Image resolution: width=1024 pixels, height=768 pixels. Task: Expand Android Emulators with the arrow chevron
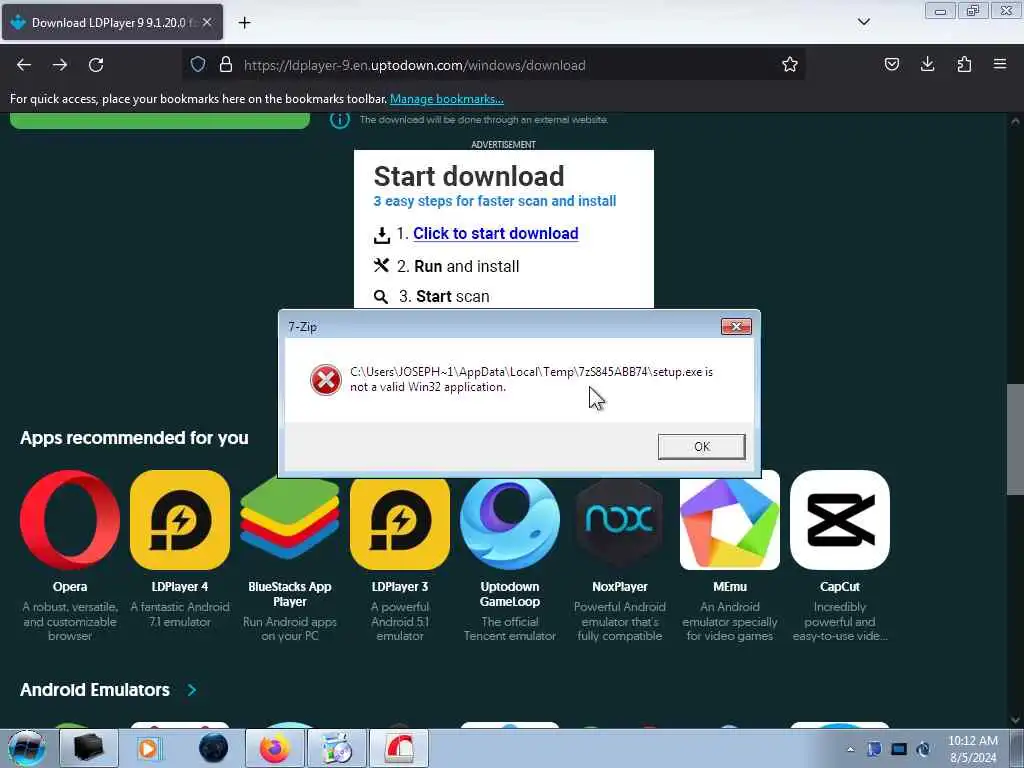coord(192,690)
